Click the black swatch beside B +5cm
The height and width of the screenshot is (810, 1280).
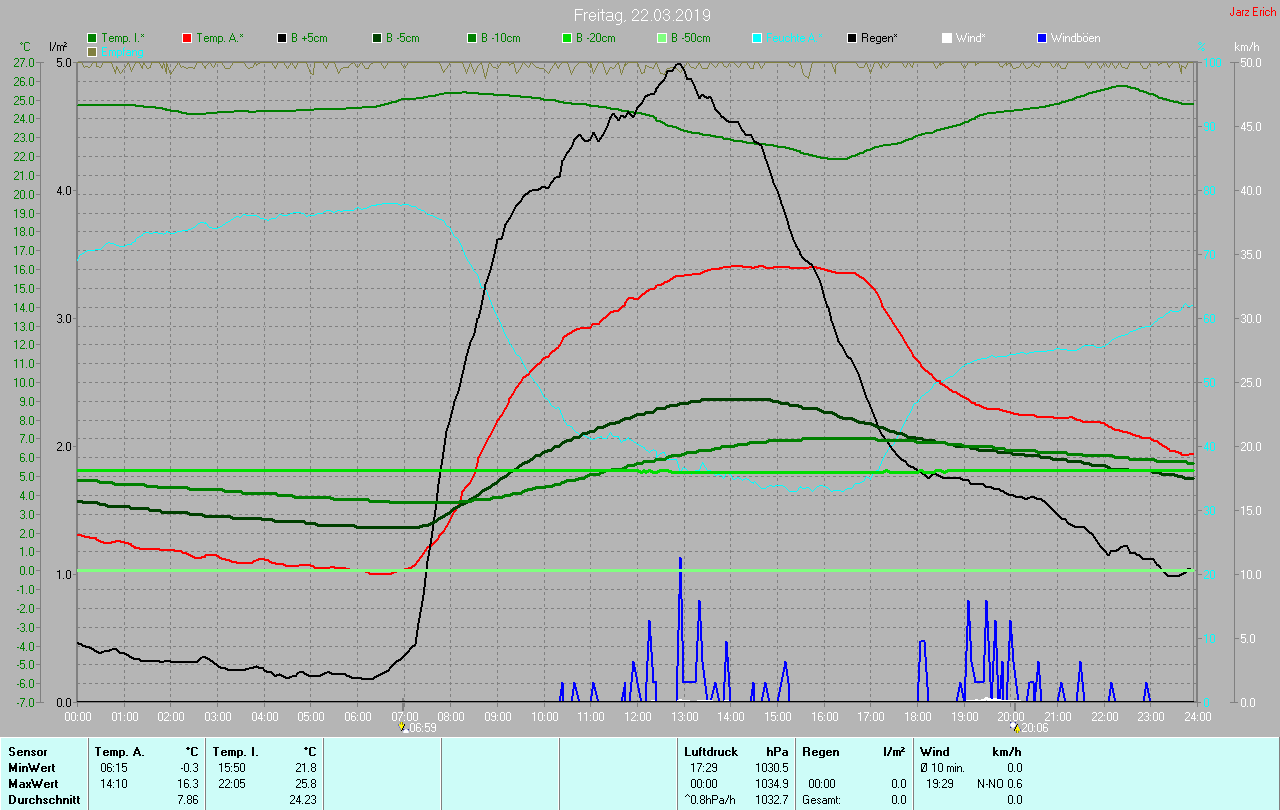tap(282, 38)
